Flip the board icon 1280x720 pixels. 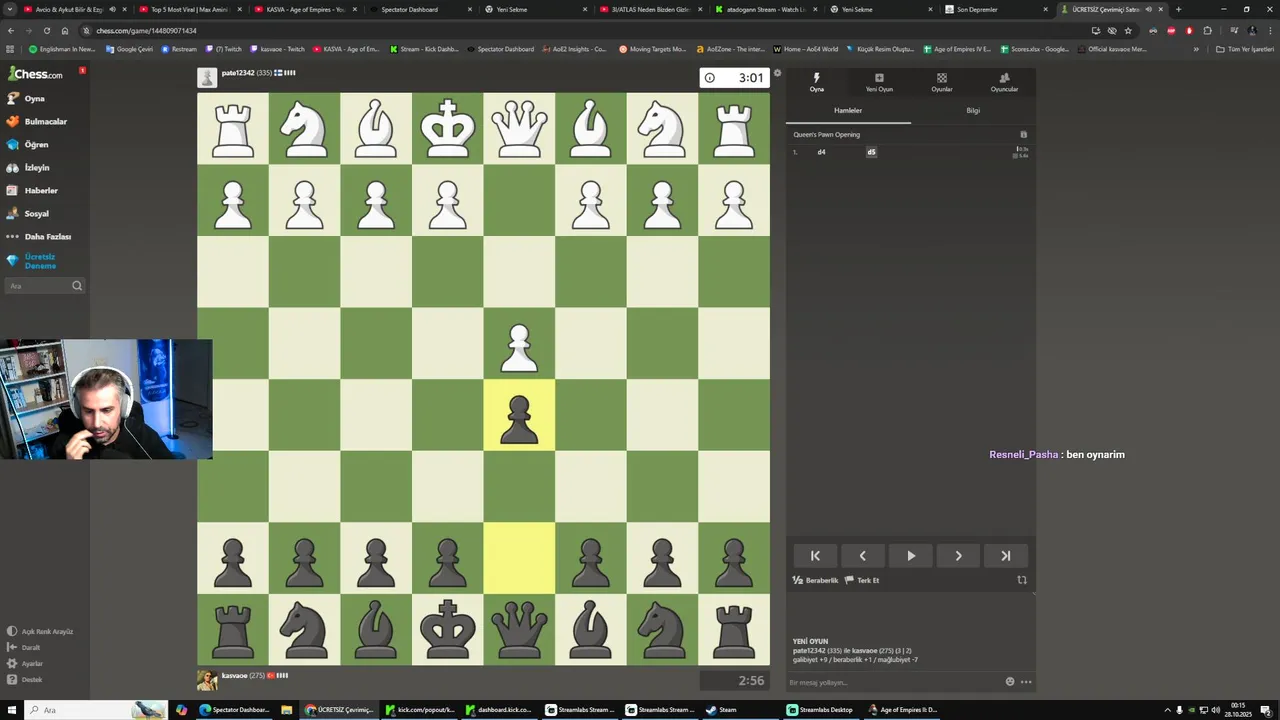[x=1022, y=580]
